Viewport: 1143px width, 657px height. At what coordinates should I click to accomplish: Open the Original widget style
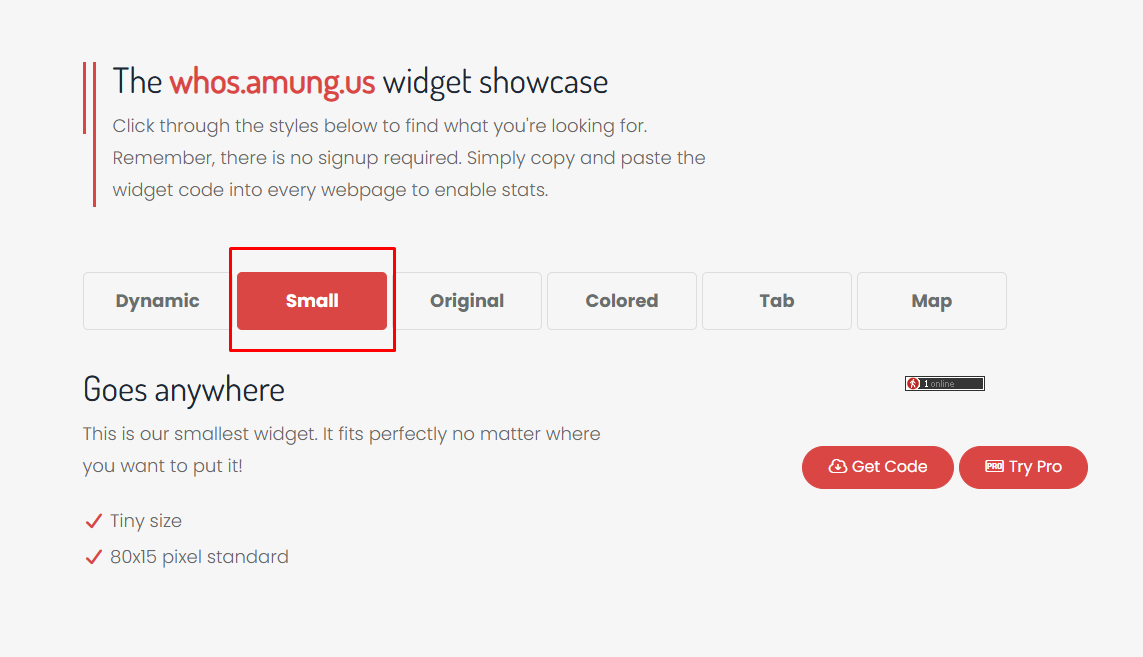tap(467, 300)
